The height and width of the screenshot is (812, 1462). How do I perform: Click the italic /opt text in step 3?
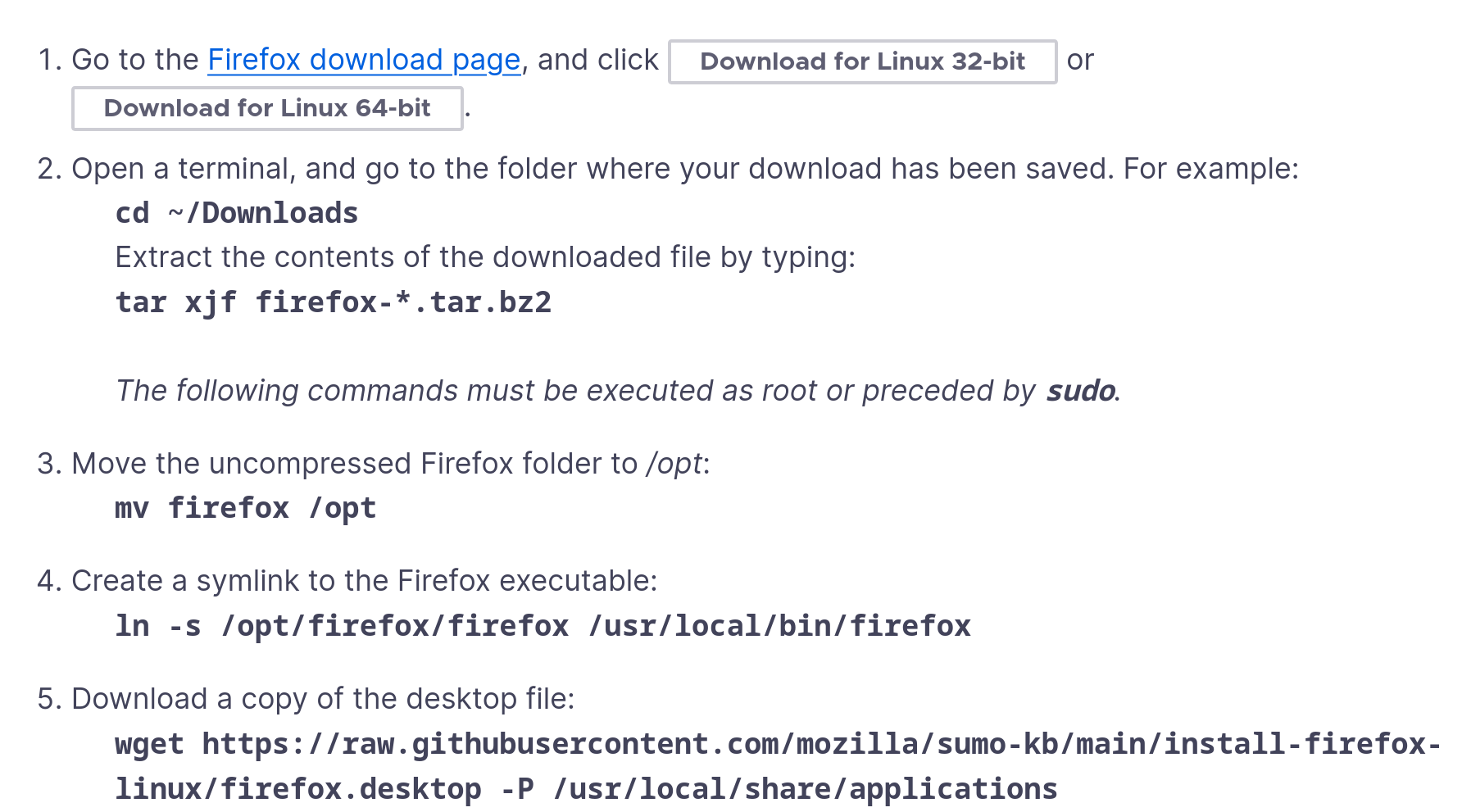[674, 464]
